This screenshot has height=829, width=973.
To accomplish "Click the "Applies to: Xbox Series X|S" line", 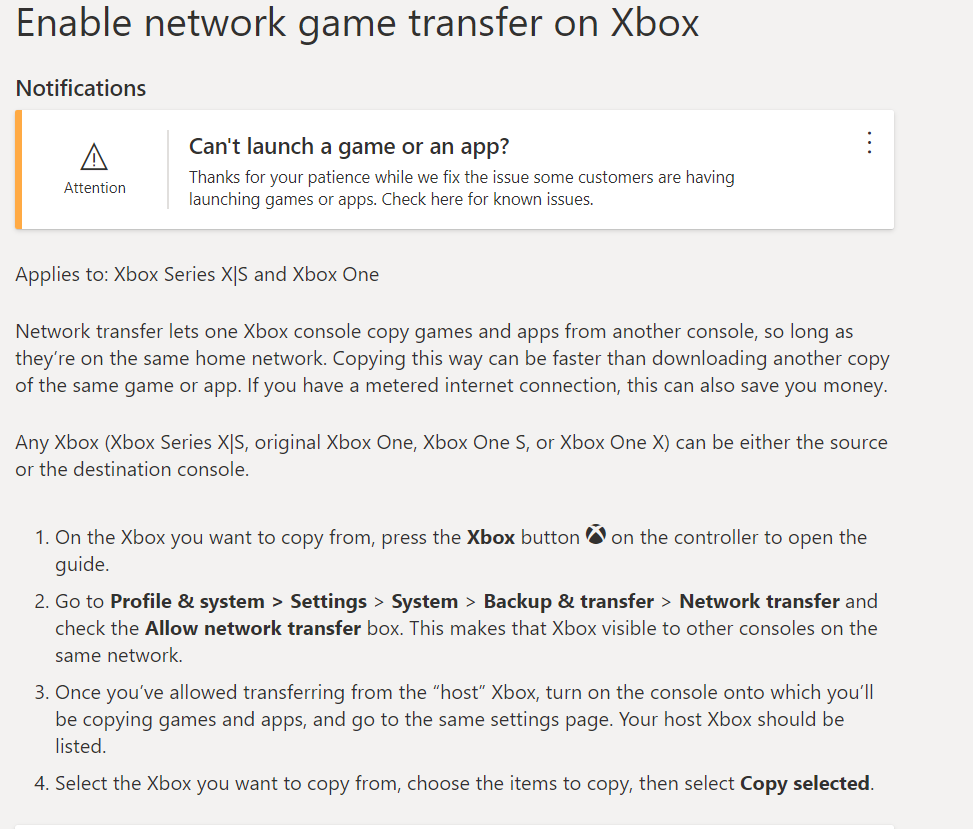I will [197, 274].
